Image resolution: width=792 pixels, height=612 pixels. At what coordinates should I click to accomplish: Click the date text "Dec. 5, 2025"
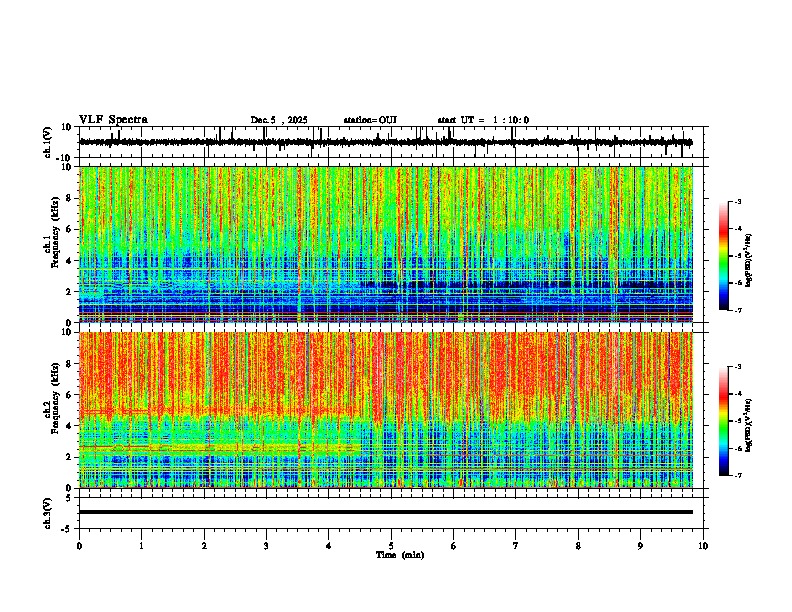[279, 120]
